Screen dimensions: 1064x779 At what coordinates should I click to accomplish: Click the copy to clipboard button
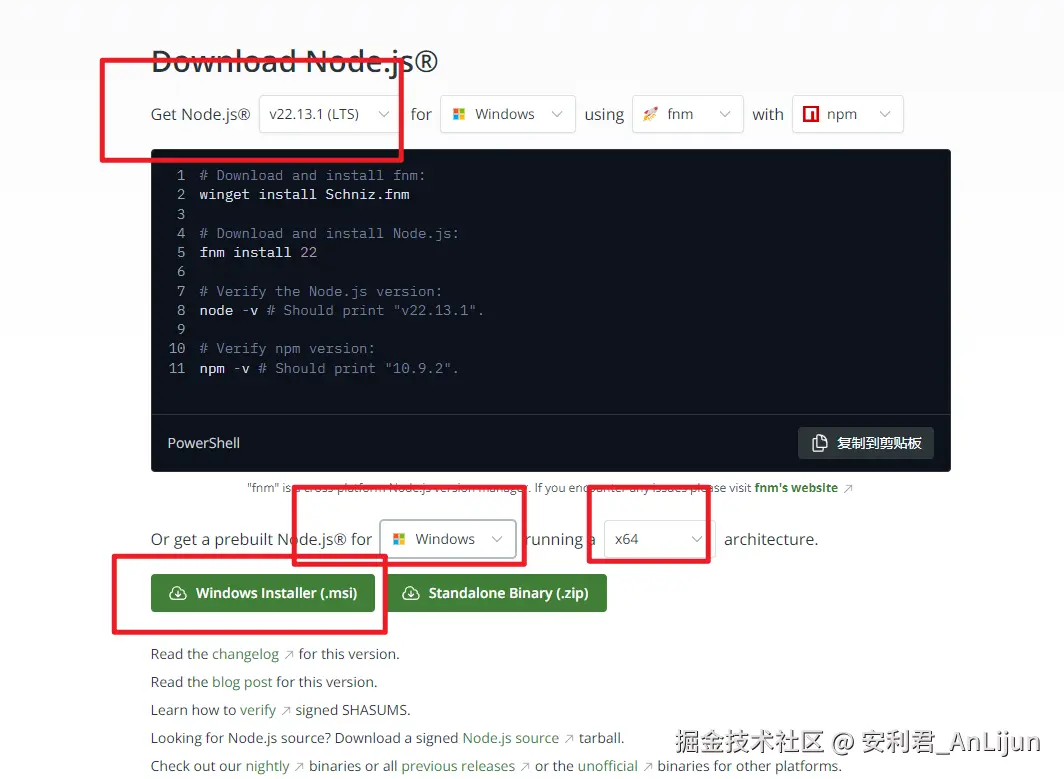(866, 443)
